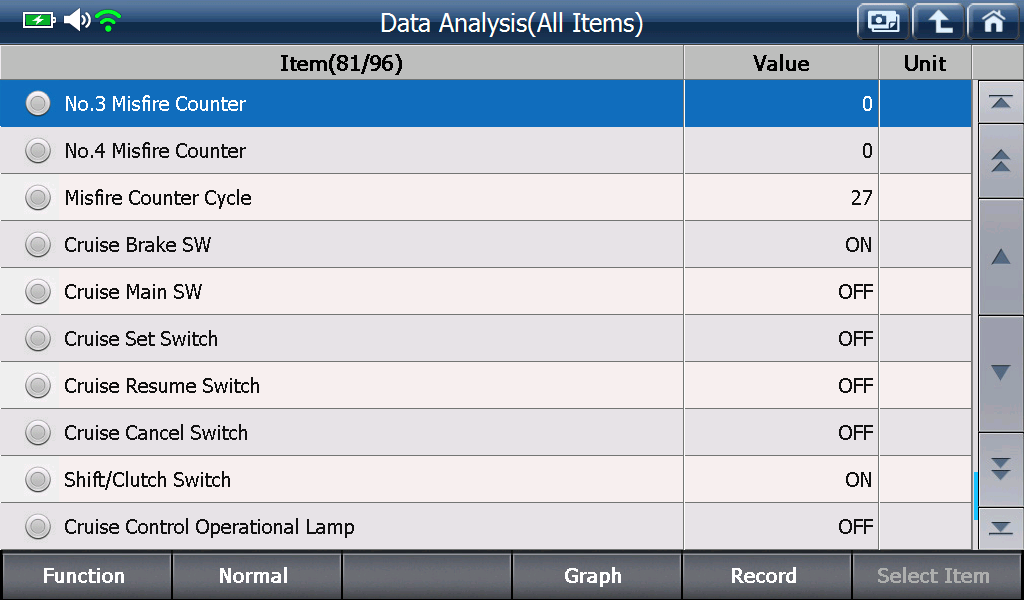Click the page-down double arrow

click(1000, 469)
